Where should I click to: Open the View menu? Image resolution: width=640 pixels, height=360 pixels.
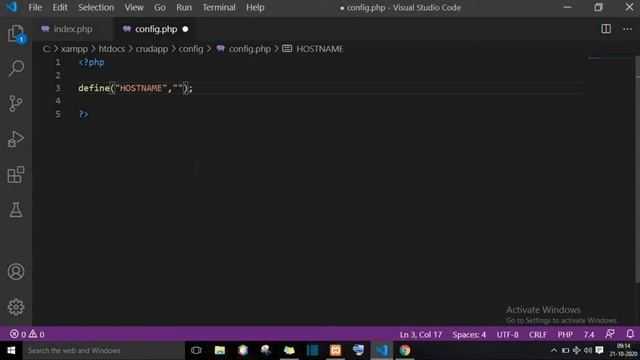click(134, 7)
